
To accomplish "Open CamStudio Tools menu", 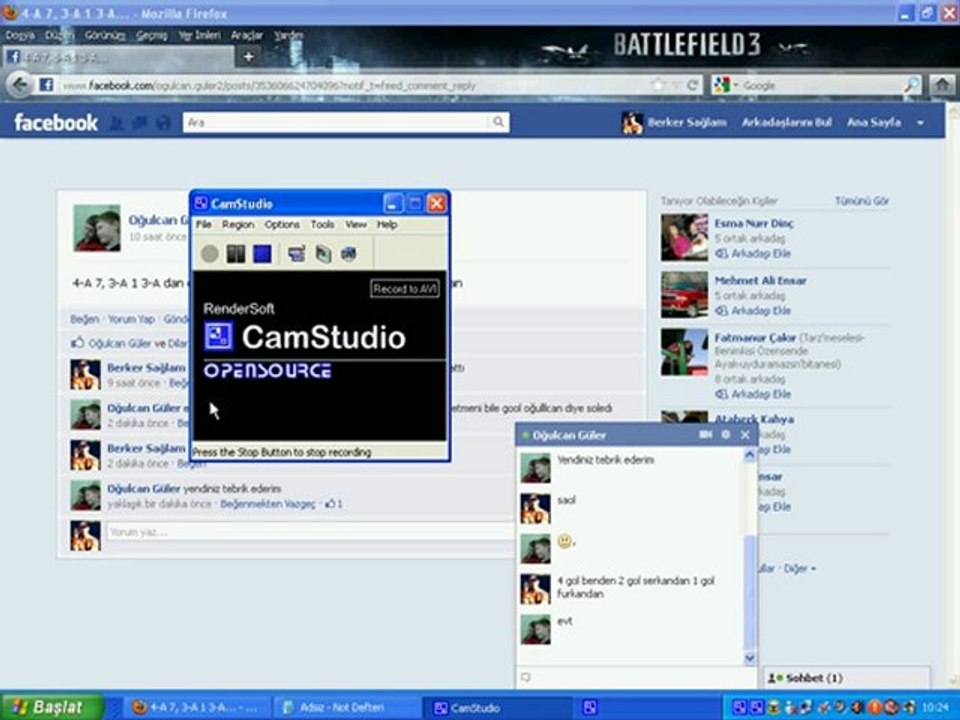I will coord(323,225).
